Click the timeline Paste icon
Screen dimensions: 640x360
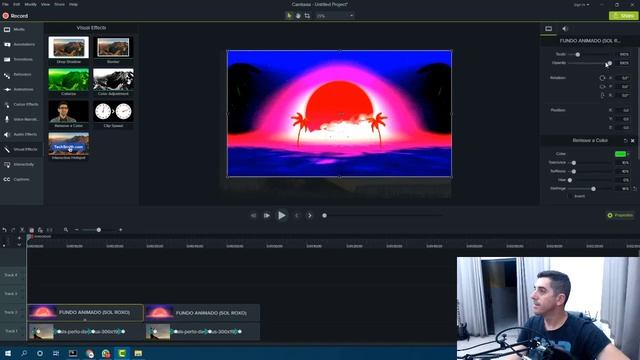click(40, 230)
